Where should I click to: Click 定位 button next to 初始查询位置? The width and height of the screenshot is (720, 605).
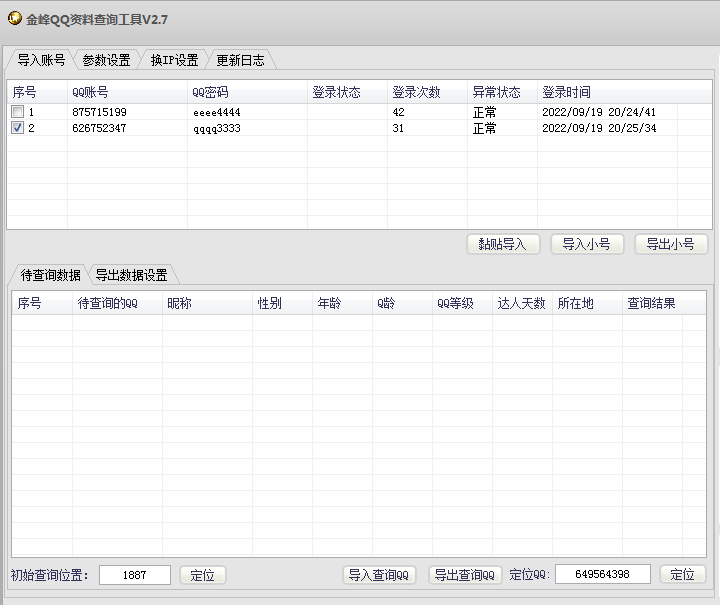[x=202, y=575]
